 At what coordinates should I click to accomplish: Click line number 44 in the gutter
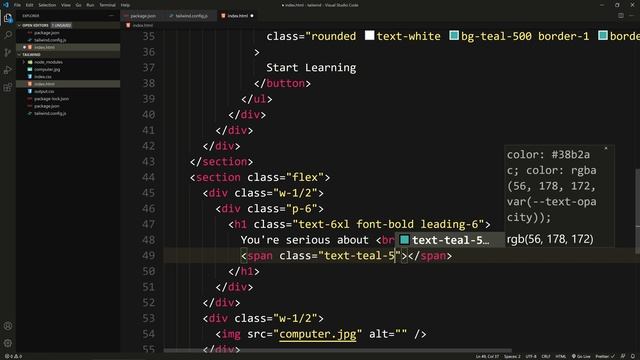click(x=149, y=178)
